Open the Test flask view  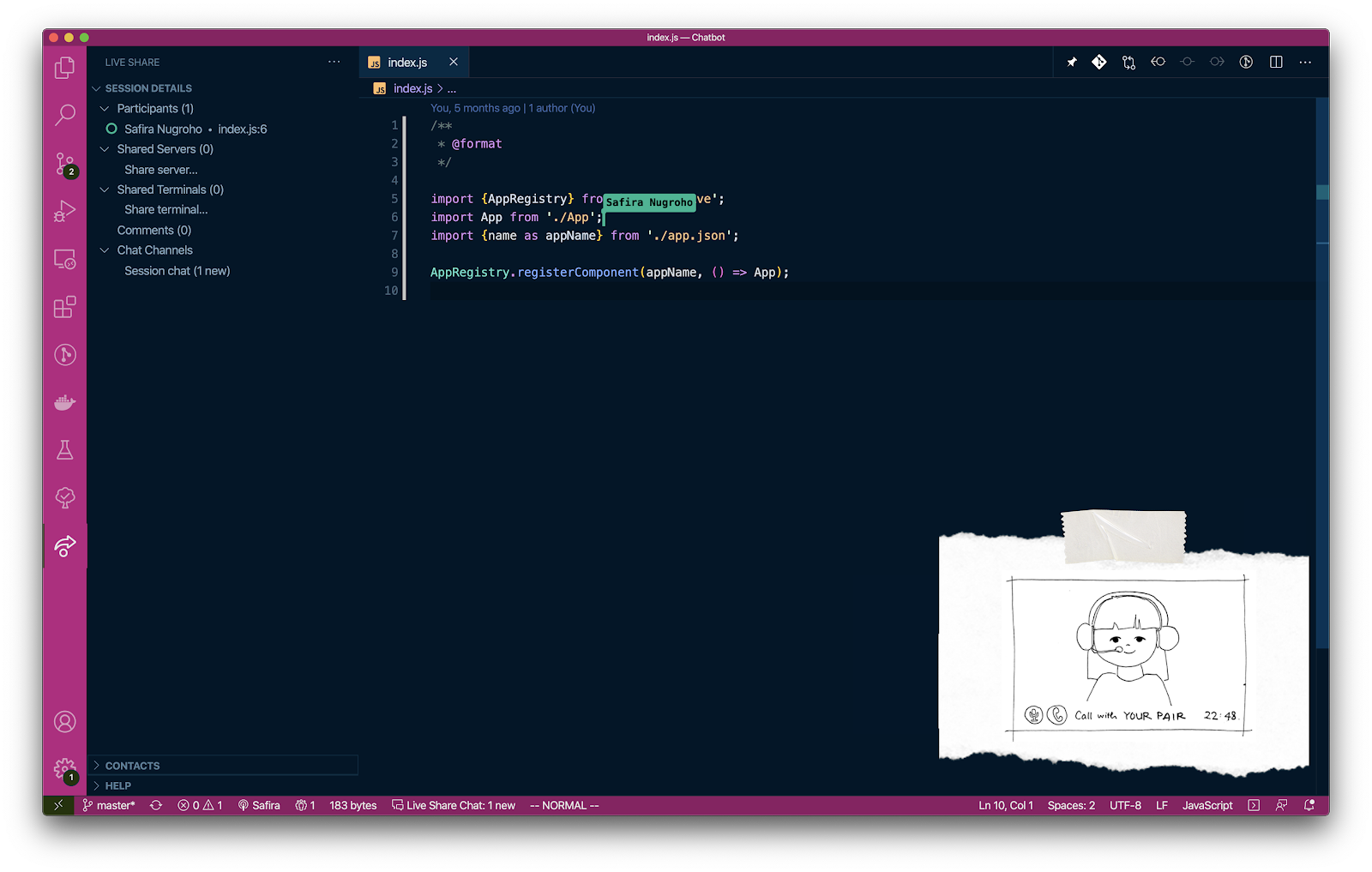point(64,450)
